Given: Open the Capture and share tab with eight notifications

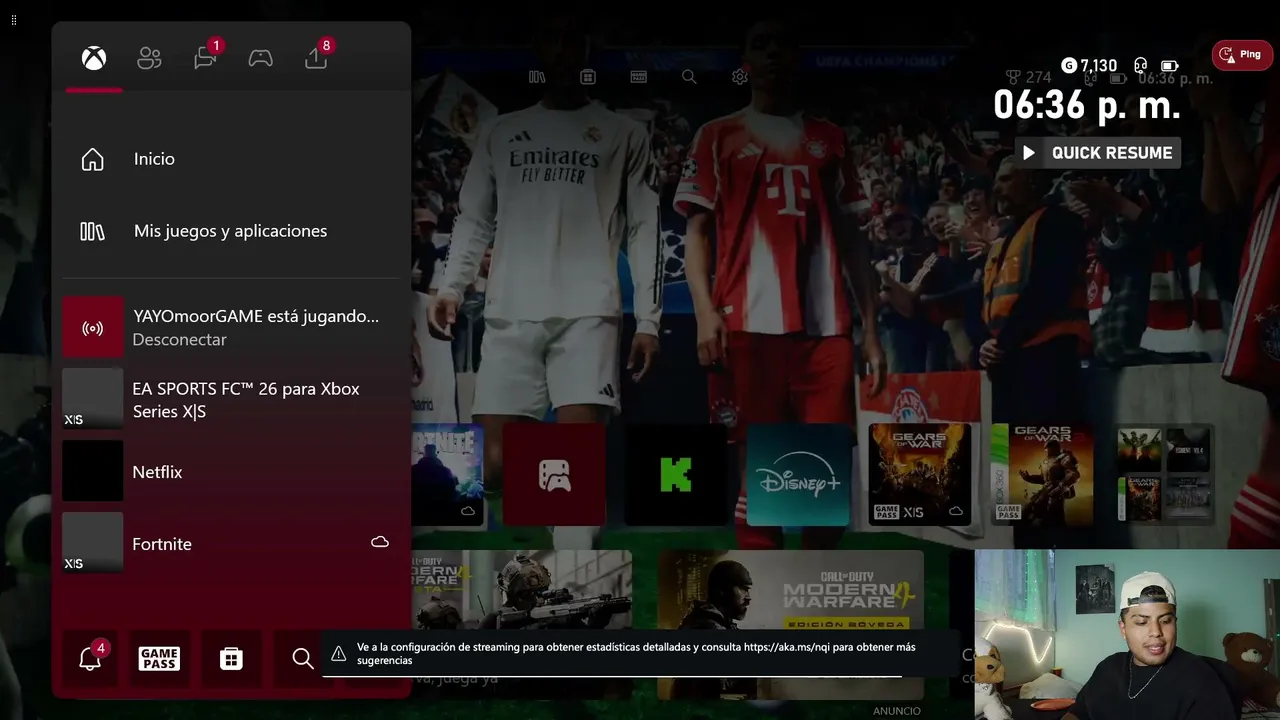Looking at the screenshot, I should tap(317, 57).
